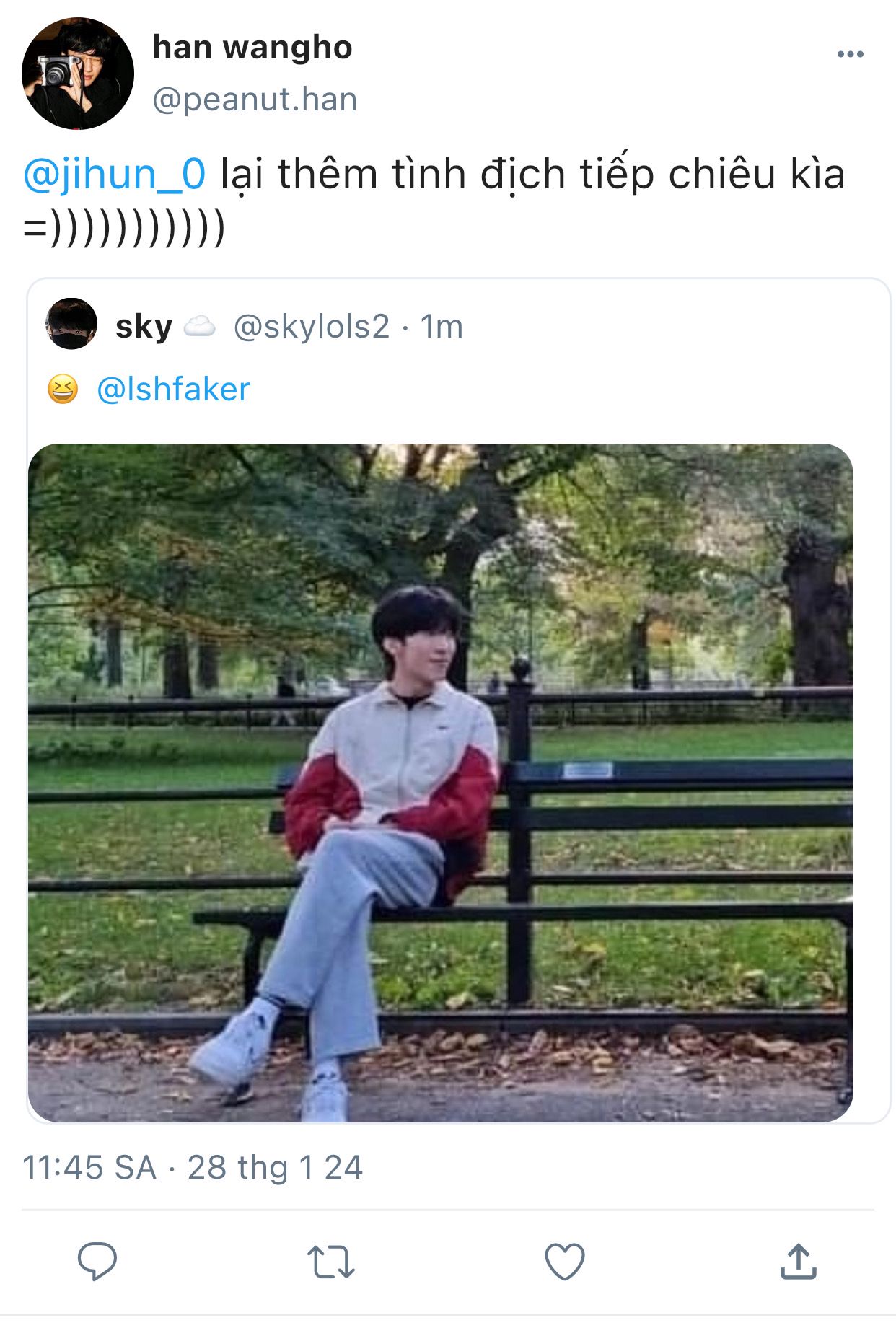Open sky's small profile avatar
Screen dimensions: 896x1328
[x=71, y=324]
